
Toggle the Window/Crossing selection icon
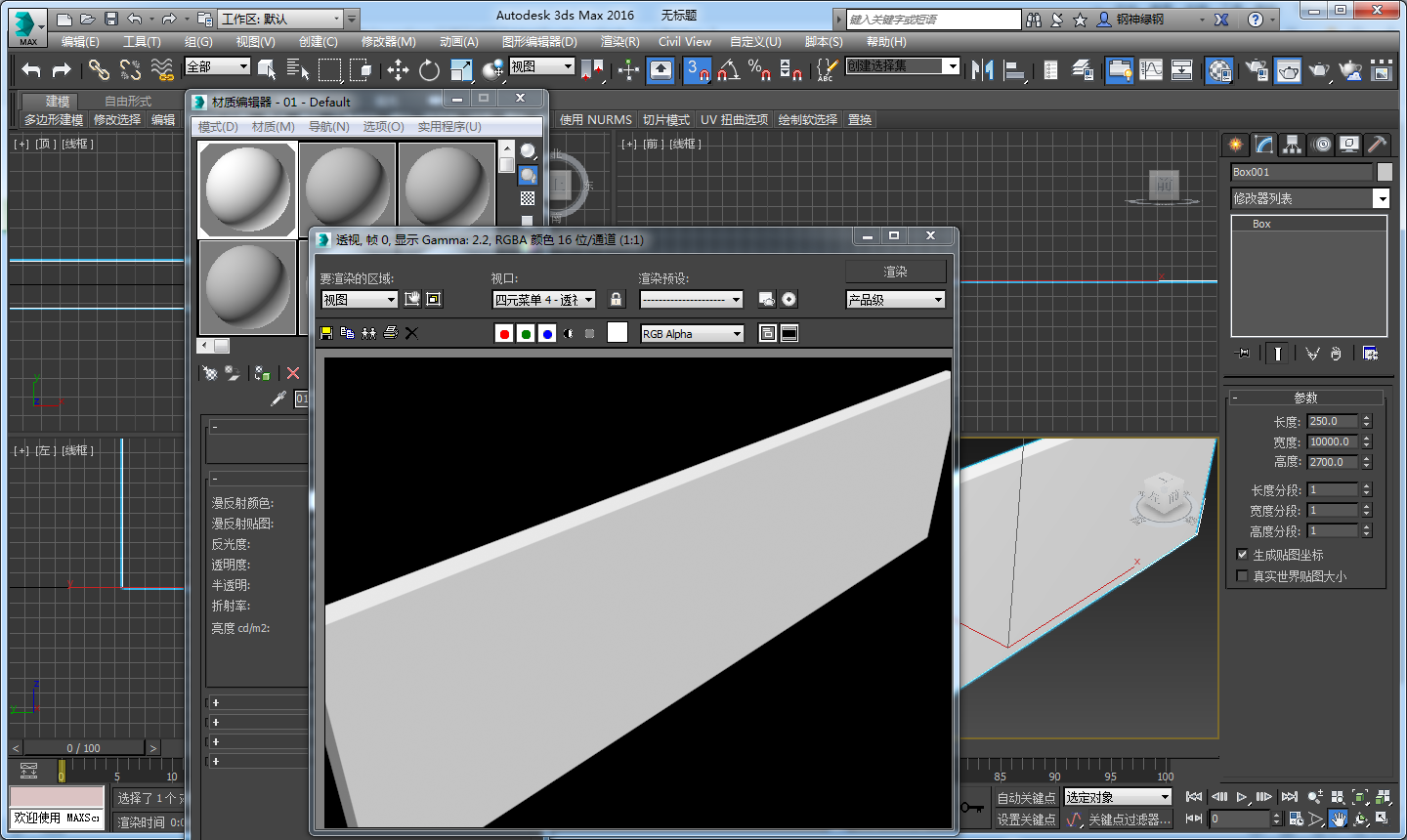[361, 69]
